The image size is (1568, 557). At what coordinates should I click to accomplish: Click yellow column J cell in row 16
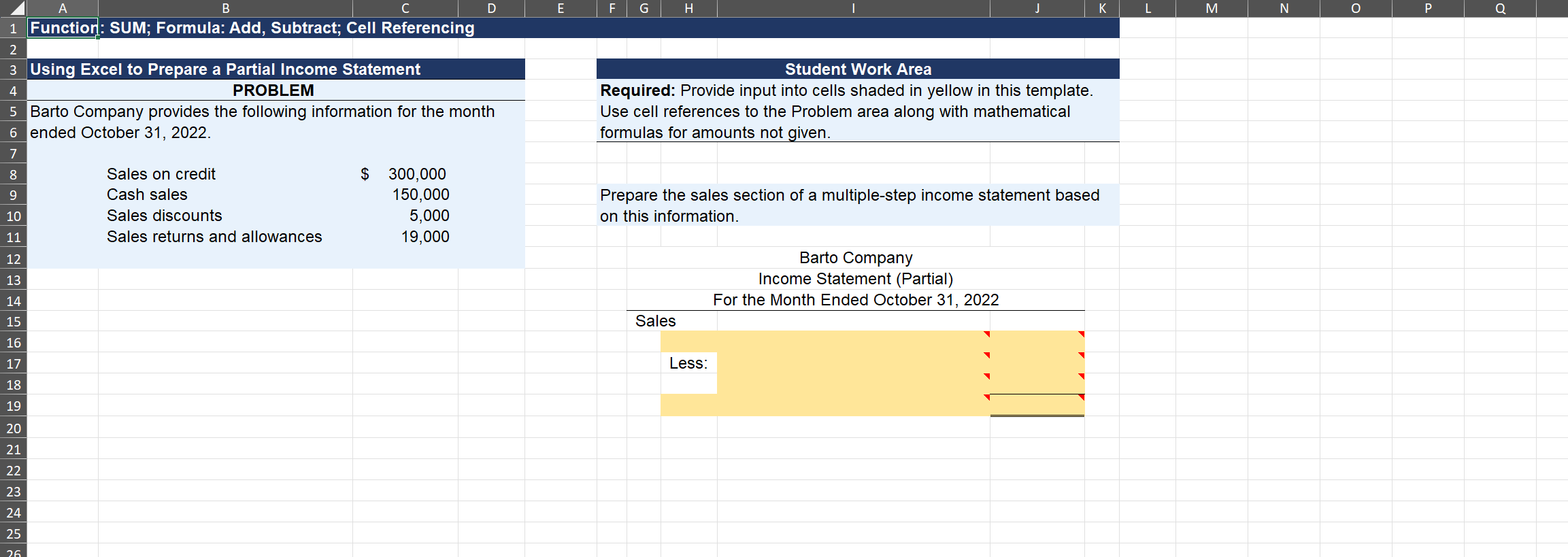[x=1037, y=341]
